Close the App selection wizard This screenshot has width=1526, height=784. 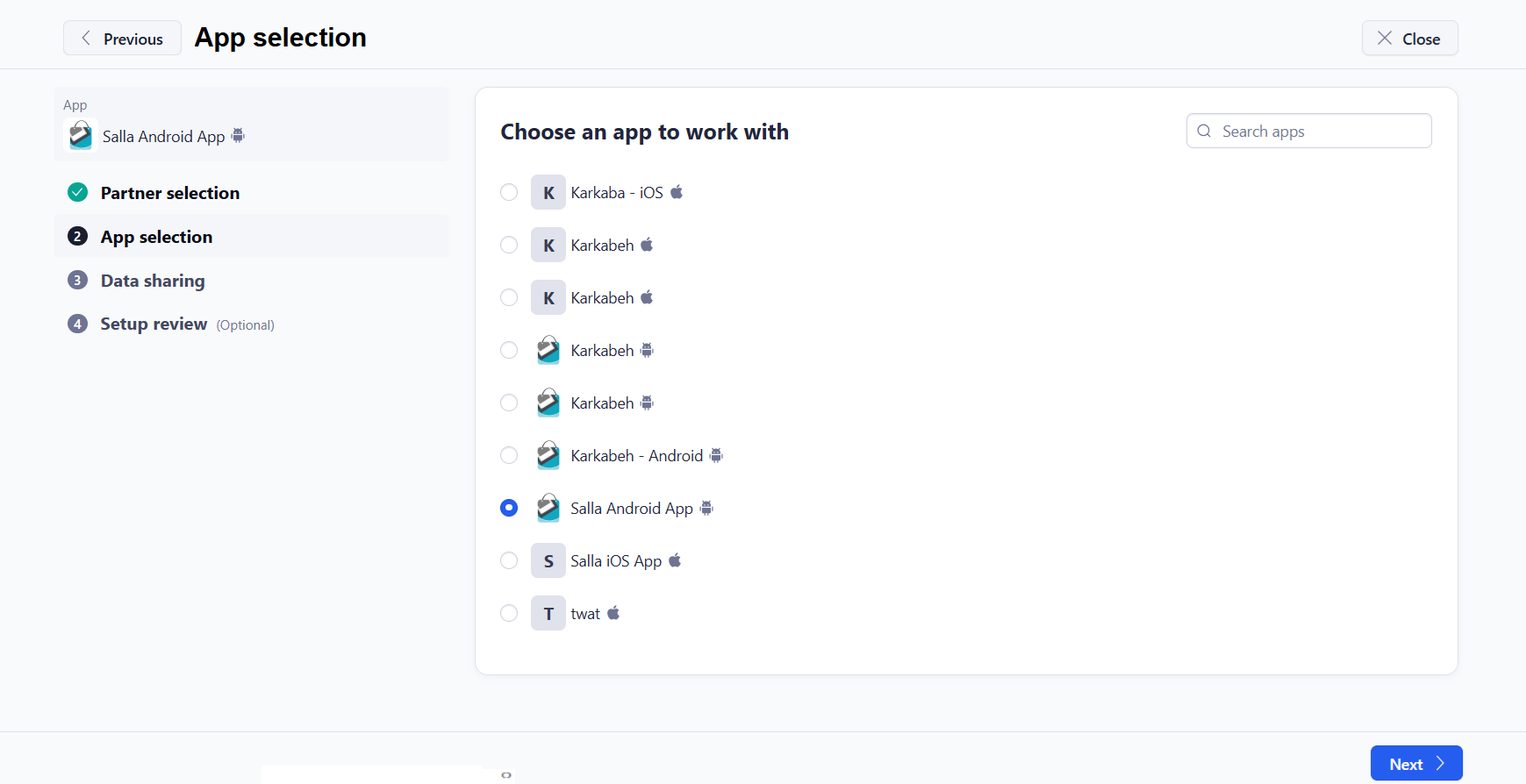pos(1408,39)
